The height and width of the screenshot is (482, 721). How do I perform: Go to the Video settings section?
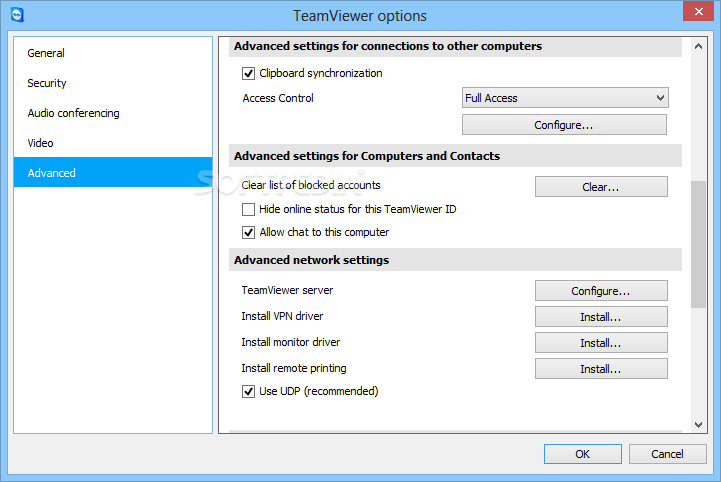coord(41,143)
